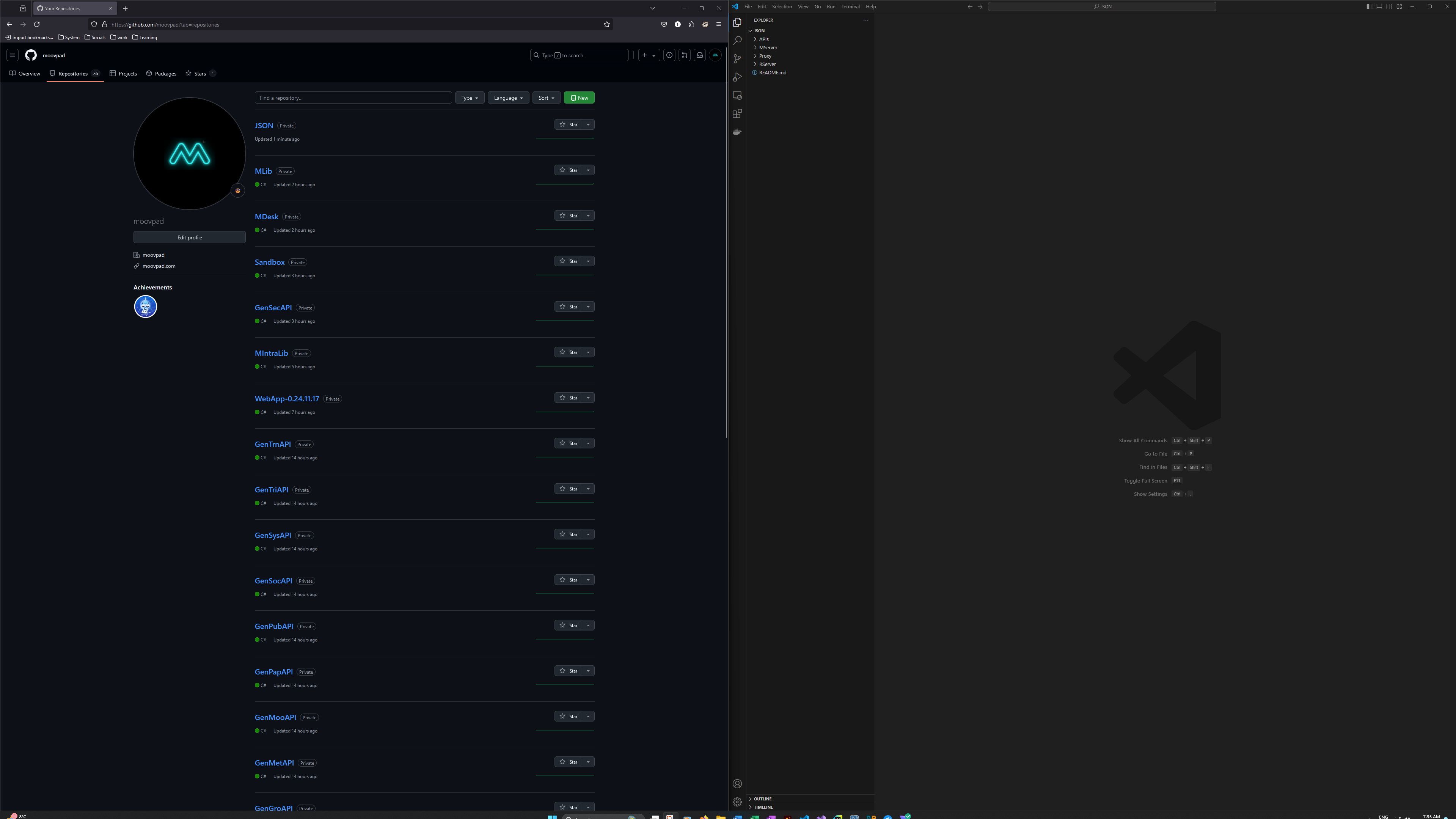Open GitHub Pull requests icon in header
The height and width of the screenshot is (819, 1456).
(685, 55)
